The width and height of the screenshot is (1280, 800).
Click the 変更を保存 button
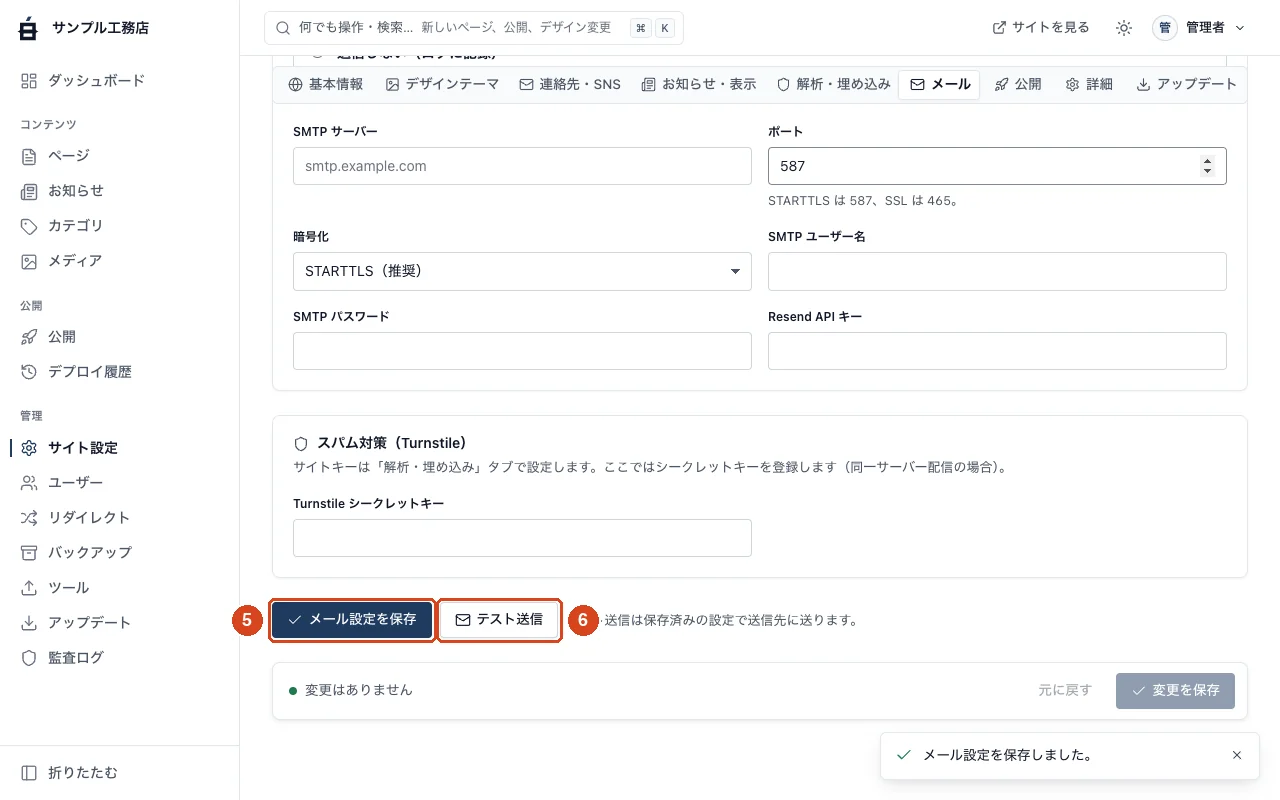coord(1175,690)
